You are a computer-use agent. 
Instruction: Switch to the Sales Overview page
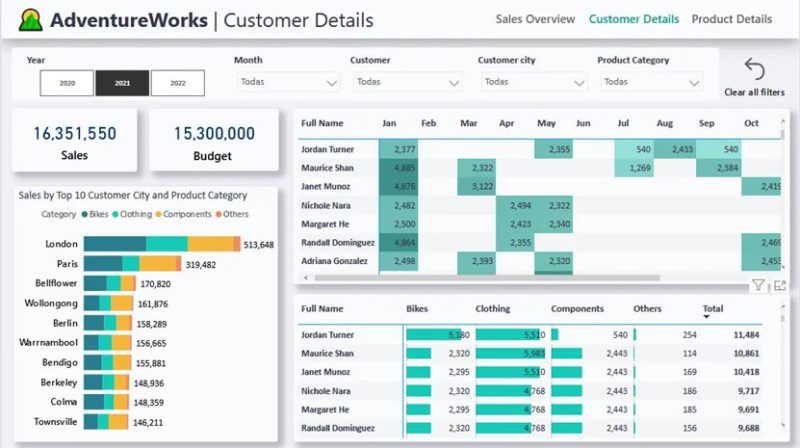(x=535, y=19)
